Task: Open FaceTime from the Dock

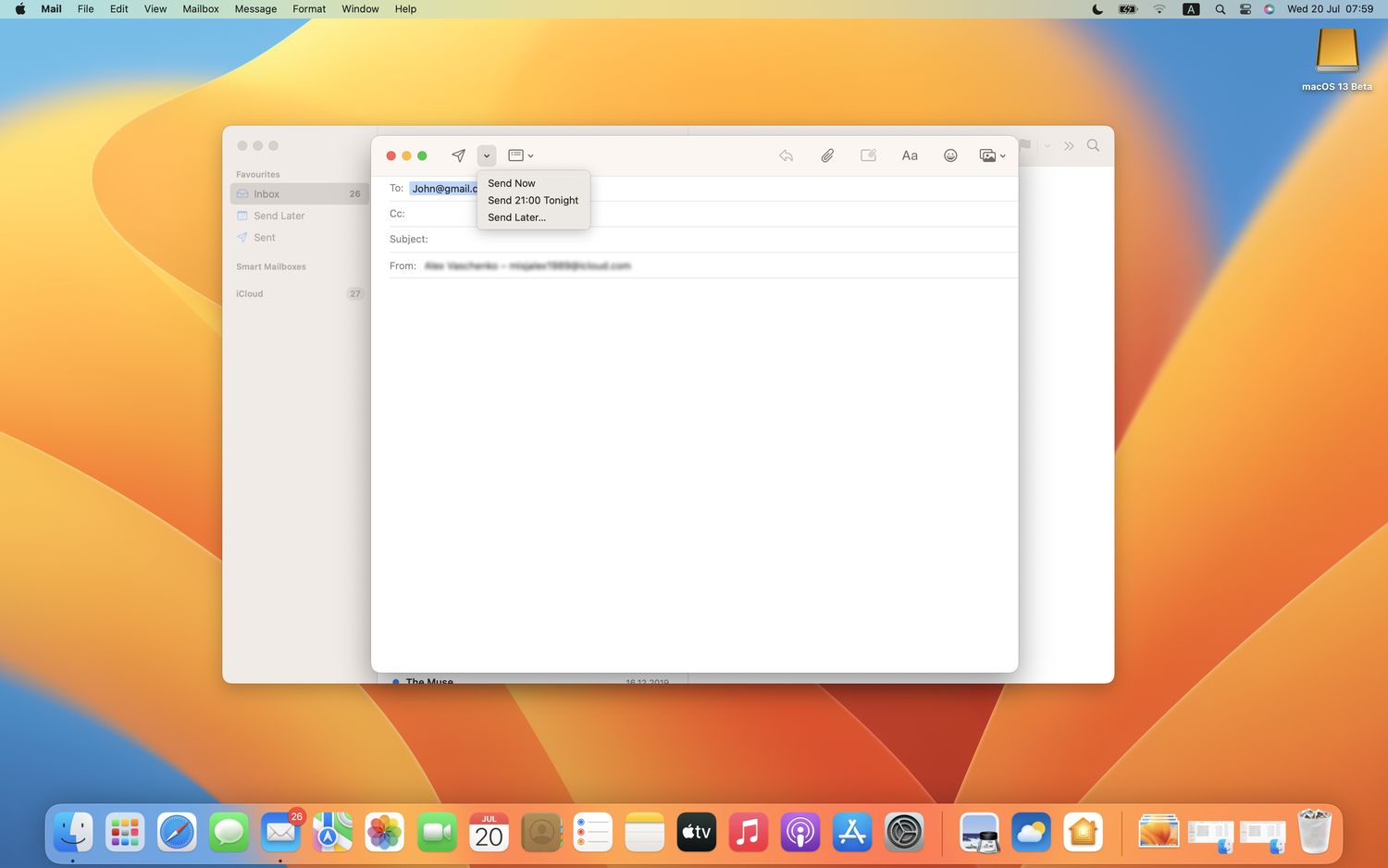Action: (x=437, y=832)
